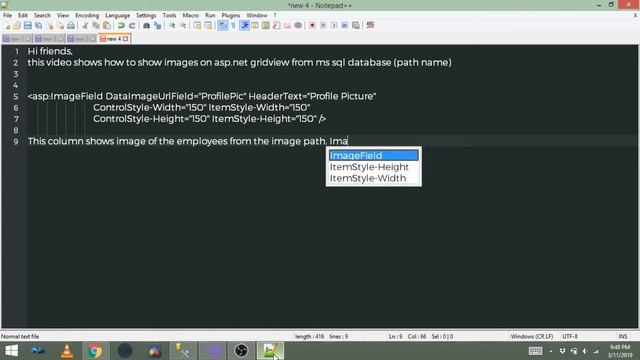Start macro recording with red record icon
Image resolution: width=640 pixels, height=360 pixels.
(x=312, y=26)
